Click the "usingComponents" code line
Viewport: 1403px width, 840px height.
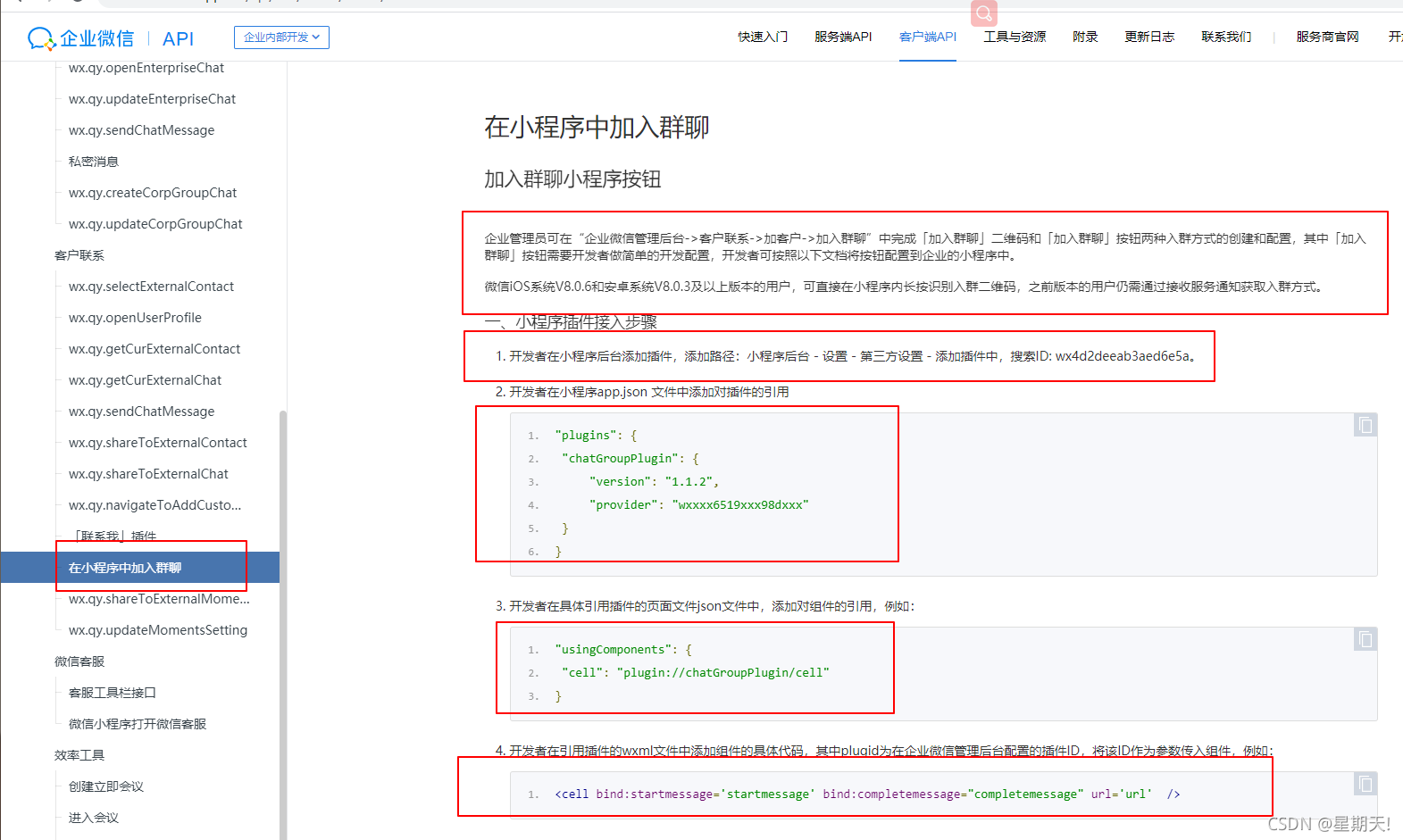623,649
